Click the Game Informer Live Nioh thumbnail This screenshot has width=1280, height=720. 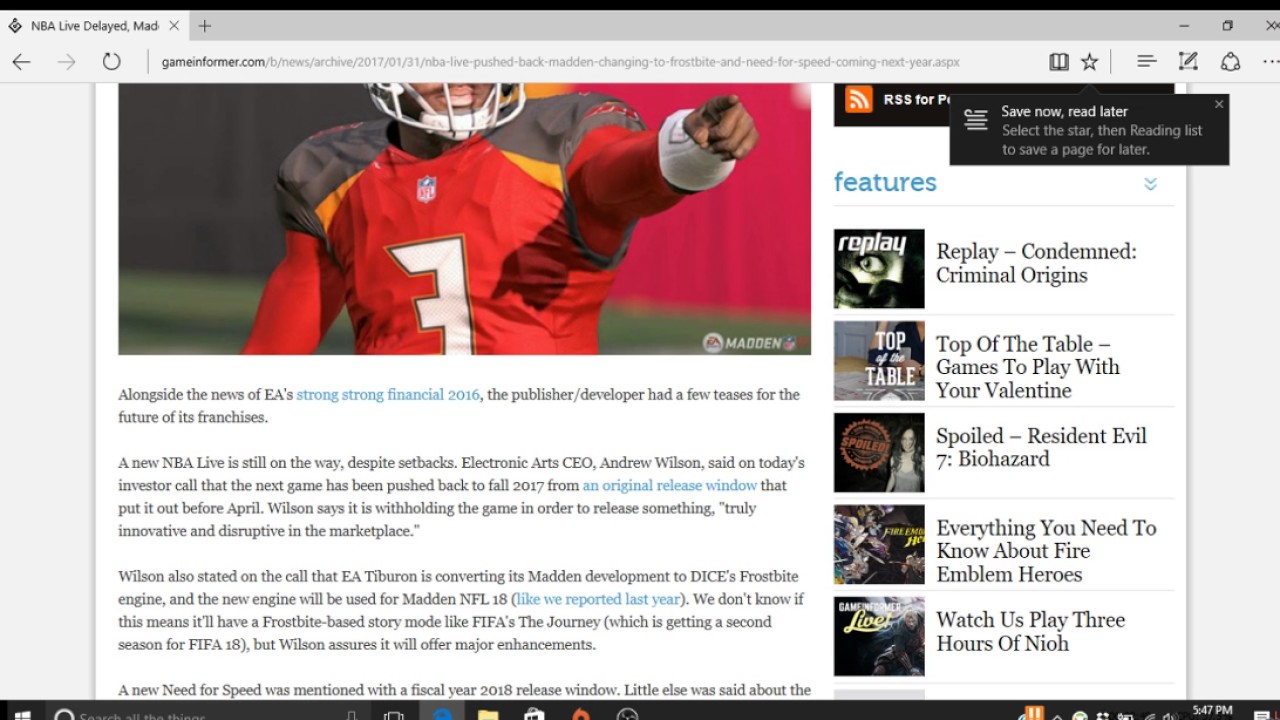pos(879,637)
